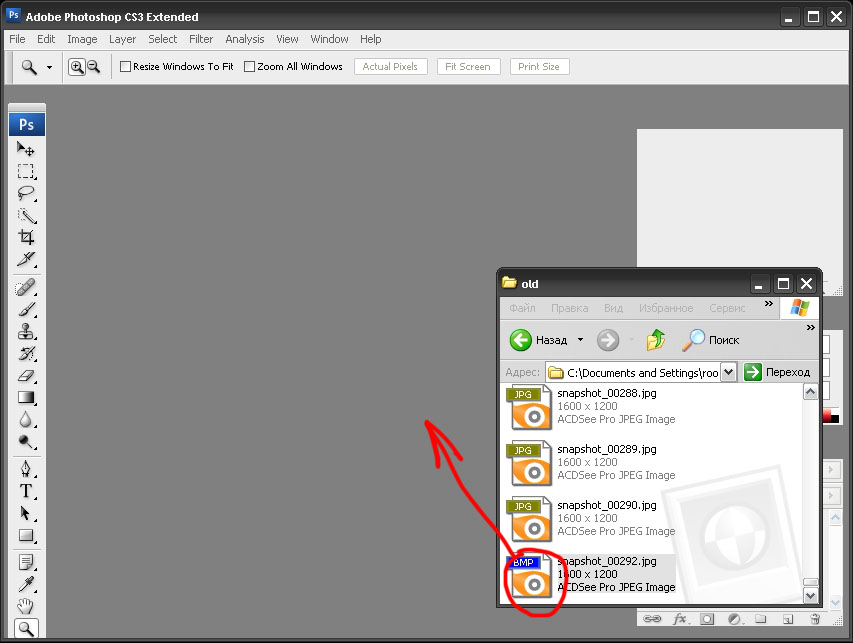Select the Rectangular Marquee tool
Screen dimensions: 853x643
point(26,171)
